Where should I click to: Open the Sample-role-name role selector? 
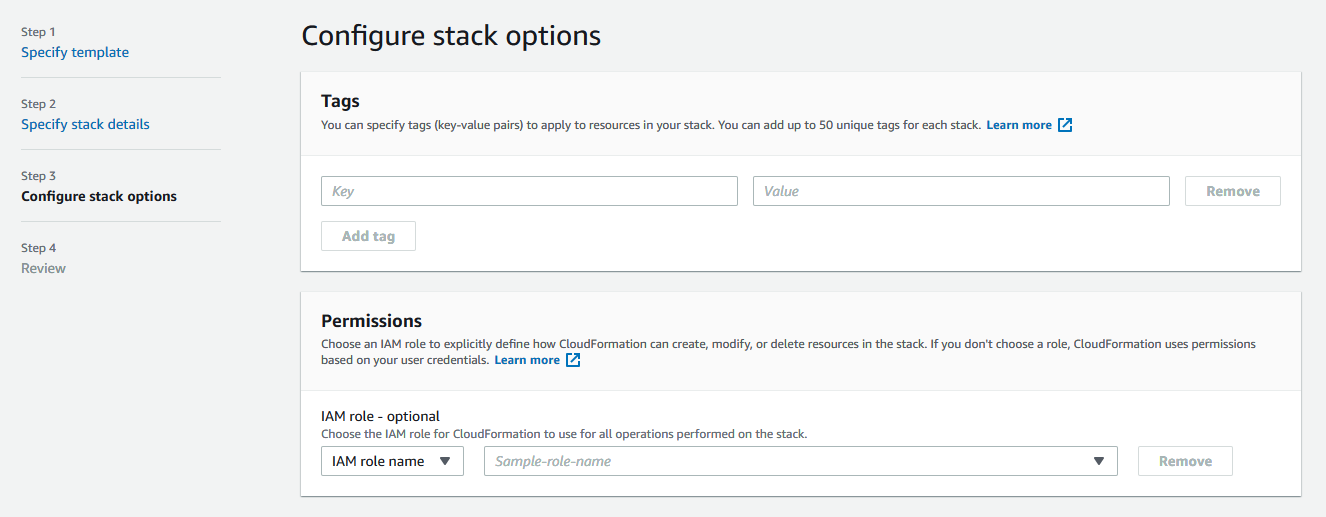790,461
